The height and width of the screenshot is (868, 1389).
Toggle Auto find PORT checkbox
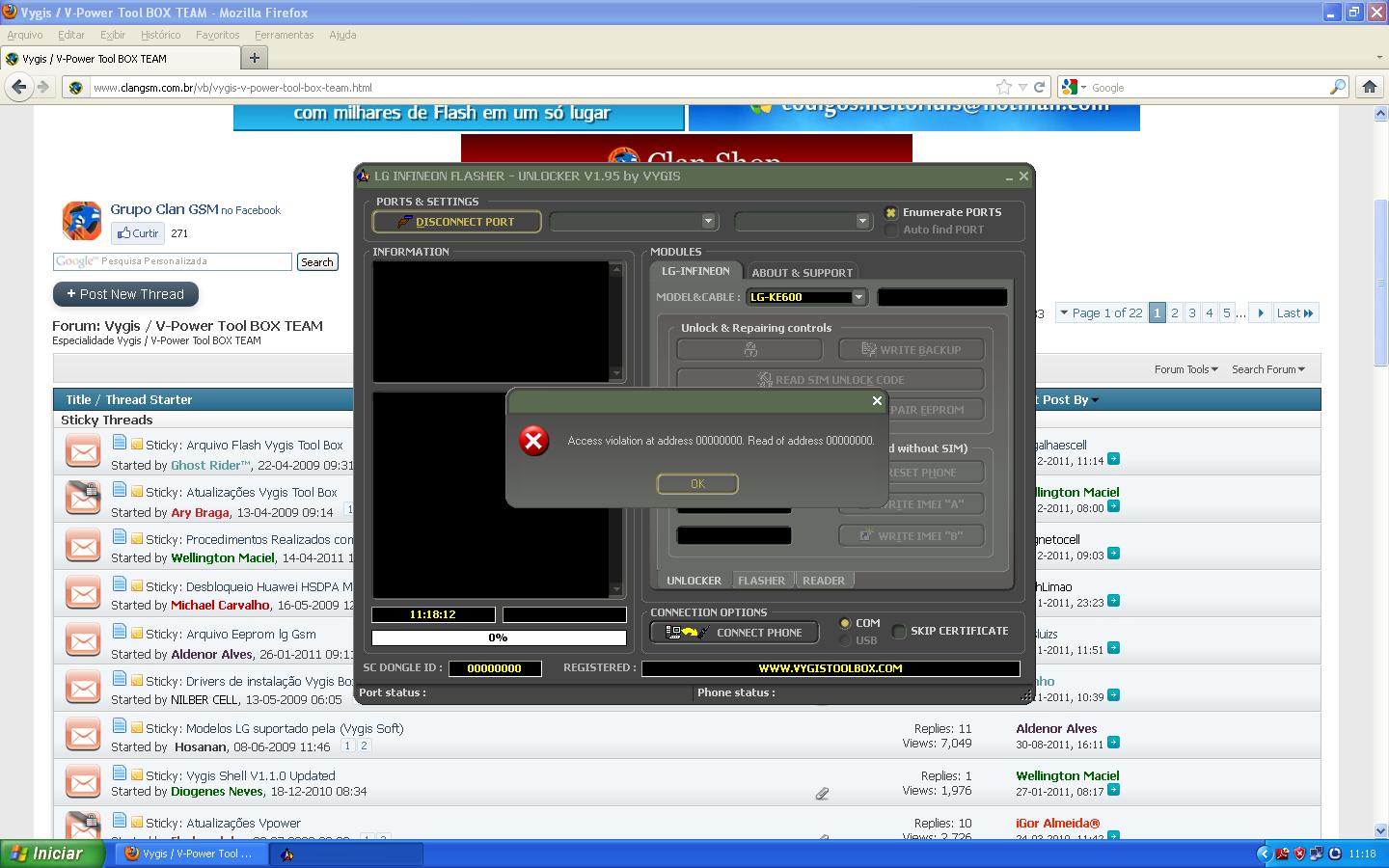[891, 230]
